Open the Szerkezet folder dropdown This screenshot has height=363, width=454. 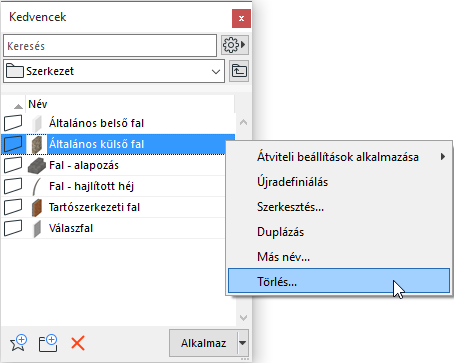pos(114,71)
